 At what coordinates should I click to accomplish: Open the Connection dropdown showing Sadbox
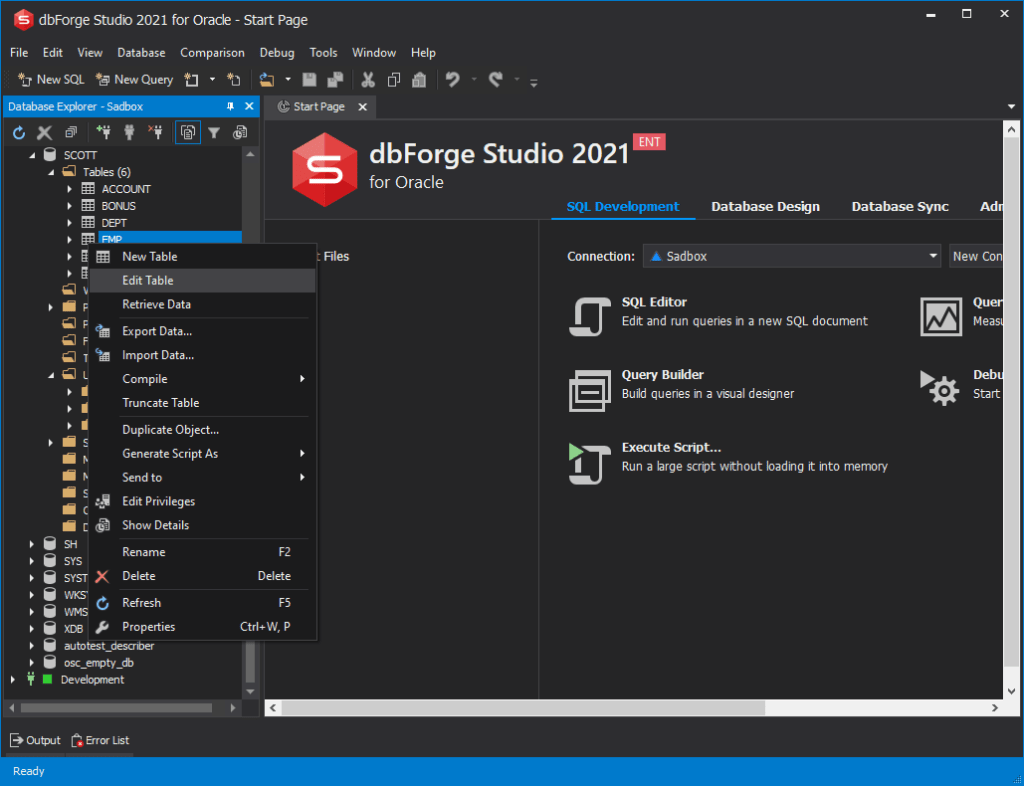click(x=791, y=256)
